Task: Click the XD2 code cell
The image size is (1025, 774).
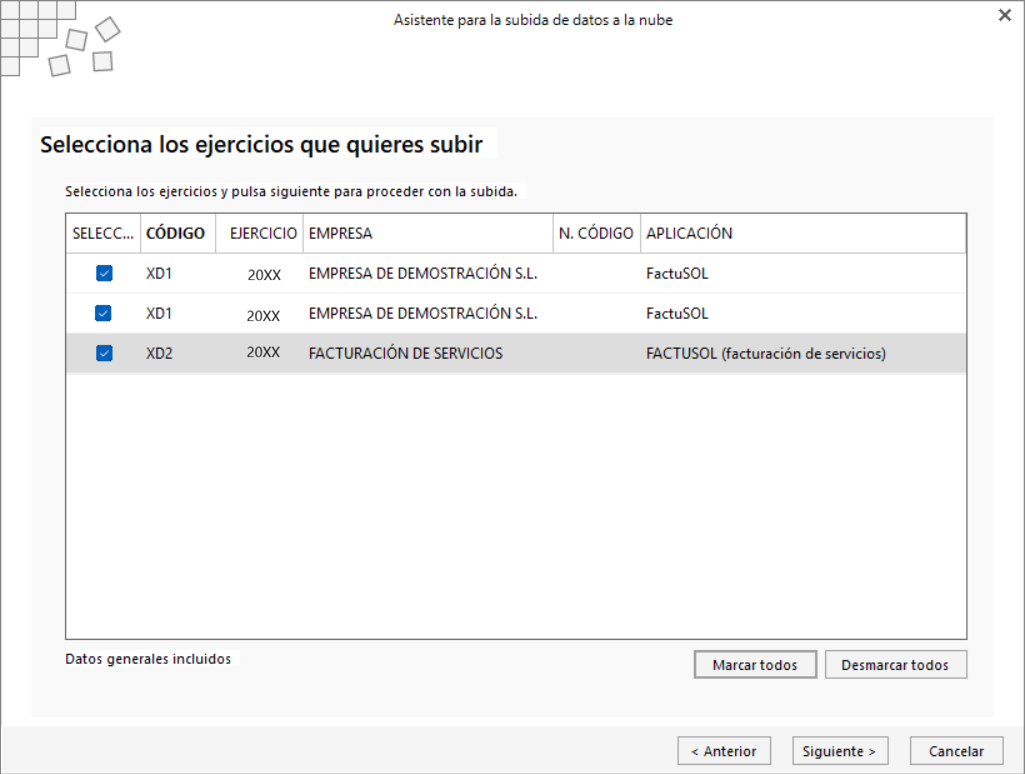Action: pos(160,354)
